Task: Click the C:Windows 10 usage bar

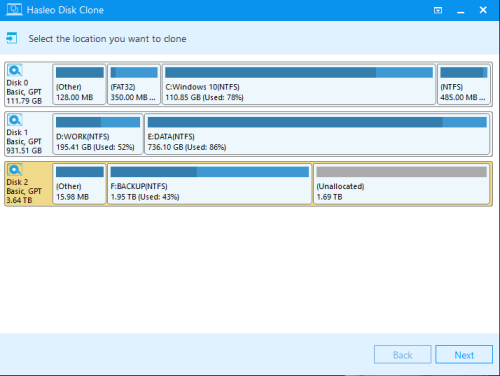Action: pyautogui.click(x=299, y=72)
